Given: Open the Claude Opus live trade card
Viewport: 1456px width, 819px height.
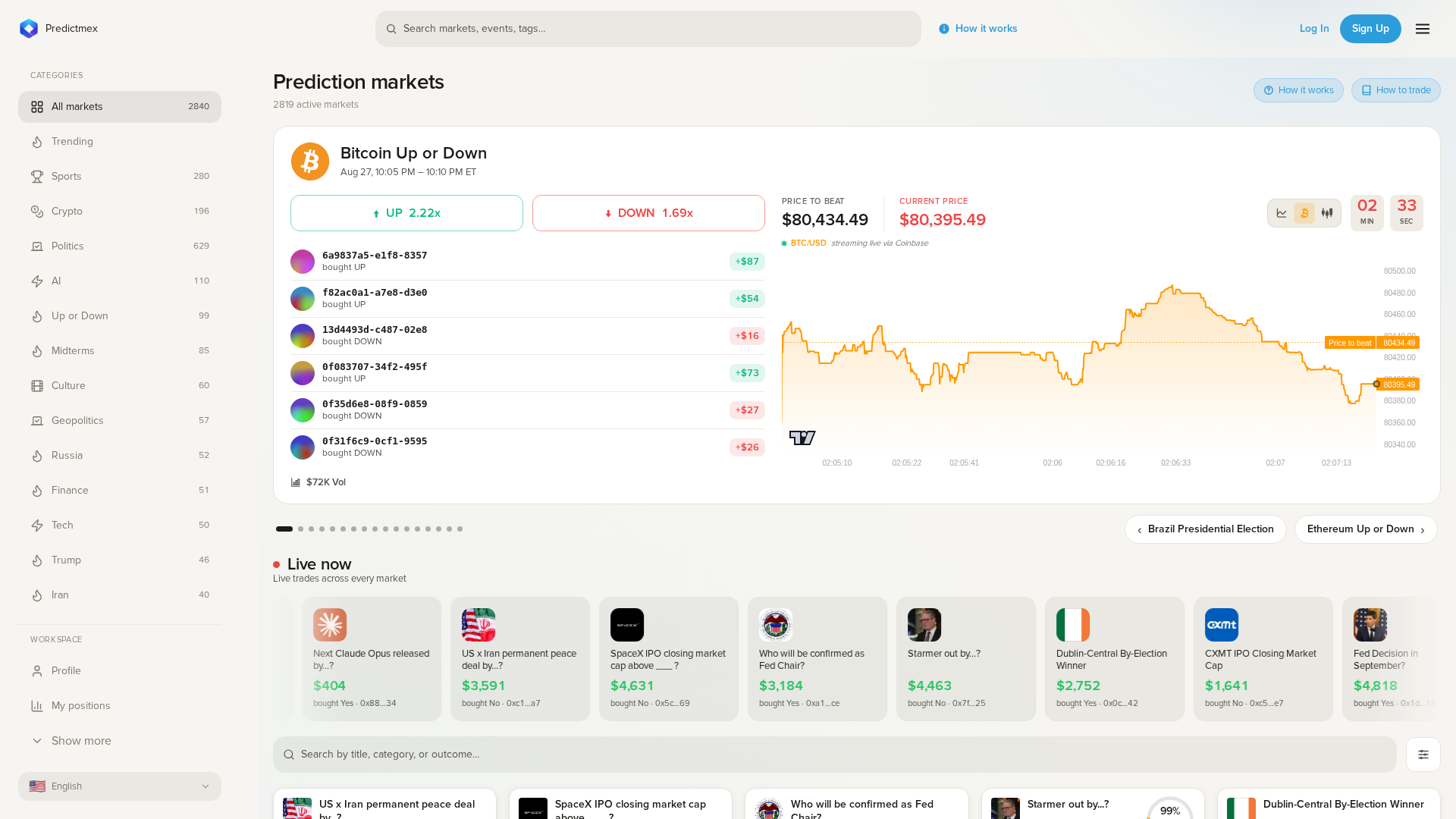Looking at the screenshot, I should [372, 659].
